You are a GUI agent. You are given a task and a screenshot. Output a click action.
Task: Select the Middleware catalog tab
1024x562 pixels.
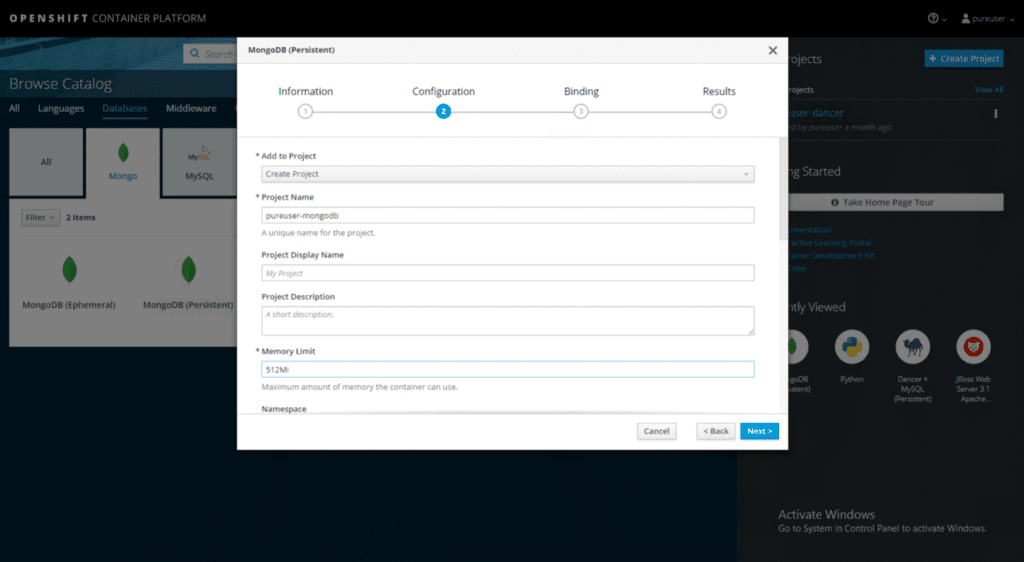(x=191, y=108)
